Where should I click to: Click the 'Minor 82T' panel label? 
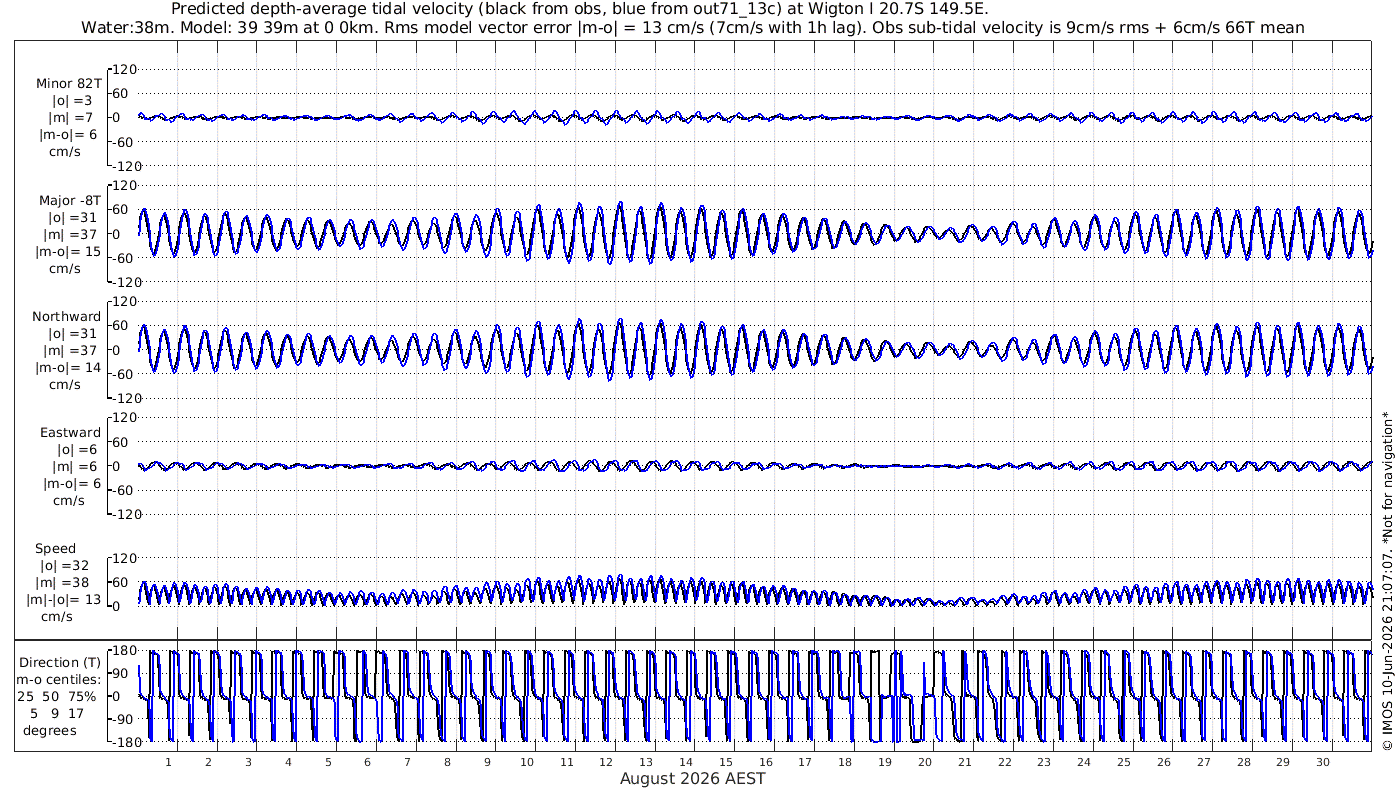tap(69, 83)
